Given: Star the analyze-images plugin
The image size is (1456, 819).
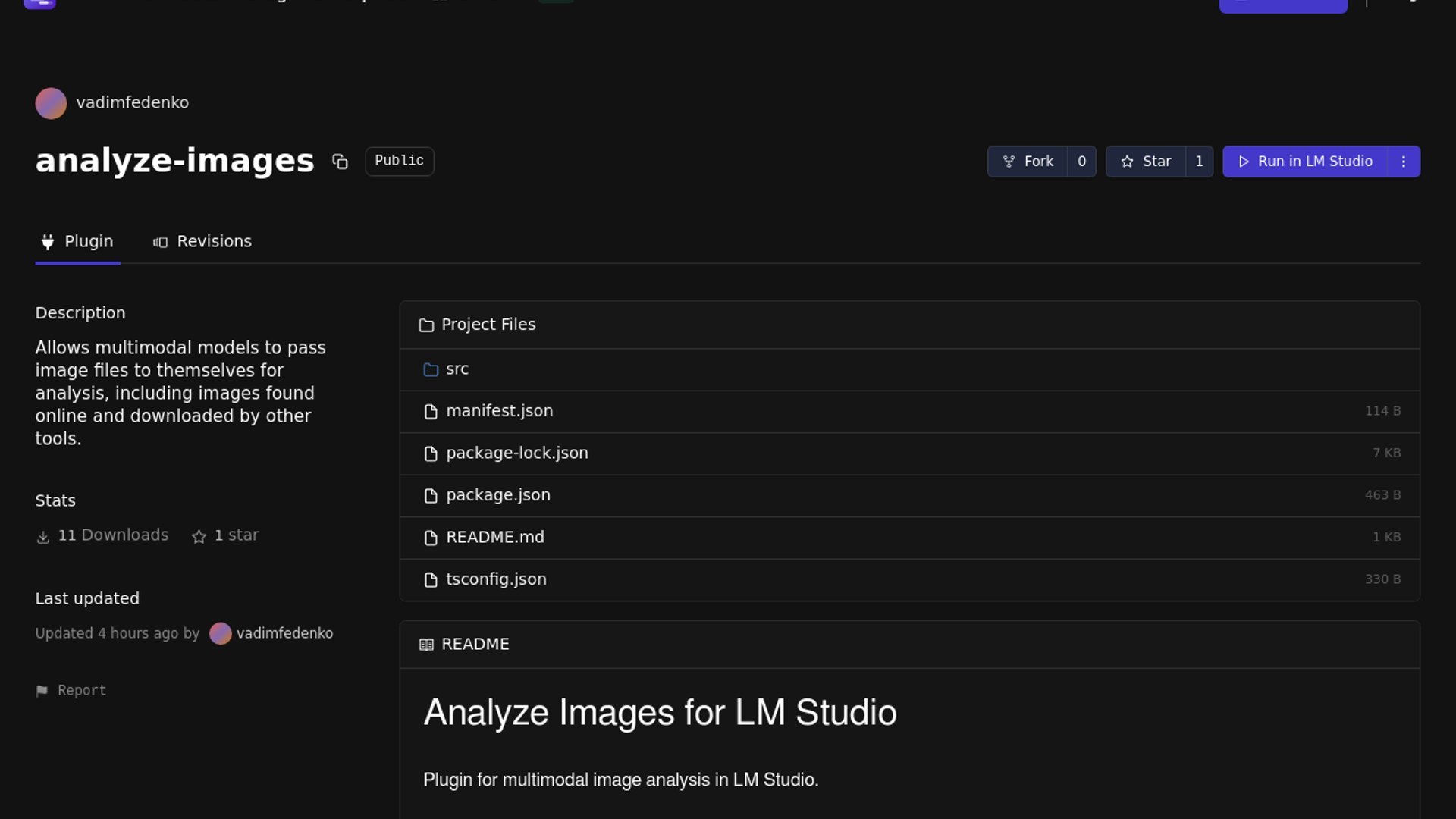Looking at the screenshot, I should [x=1146, y=162].
